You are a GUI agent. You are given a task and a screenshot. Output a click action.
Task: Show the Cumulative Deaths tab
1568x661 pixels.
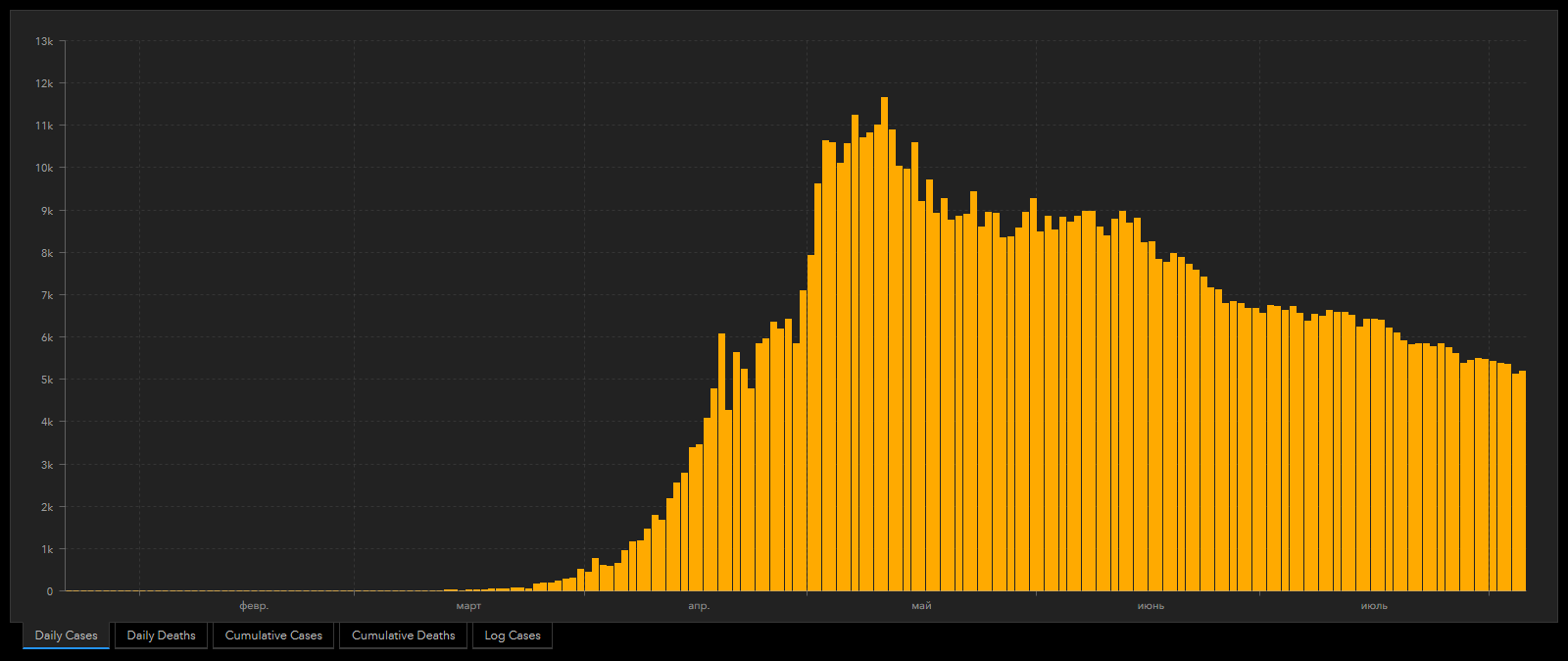click(x=404, y=636)
